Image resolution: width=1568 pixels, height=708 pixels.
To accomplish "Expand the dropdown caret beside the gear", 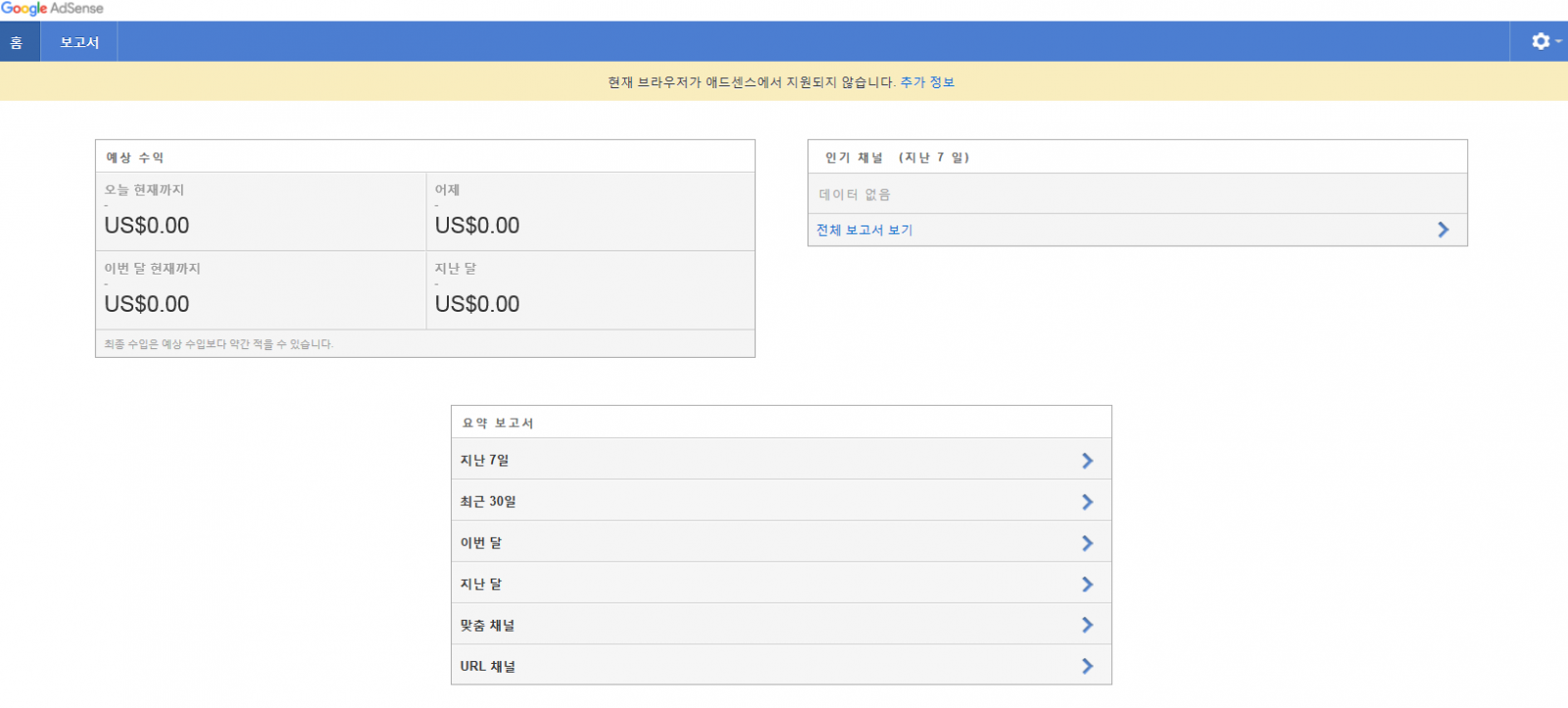I will [x=1558, y=41].
